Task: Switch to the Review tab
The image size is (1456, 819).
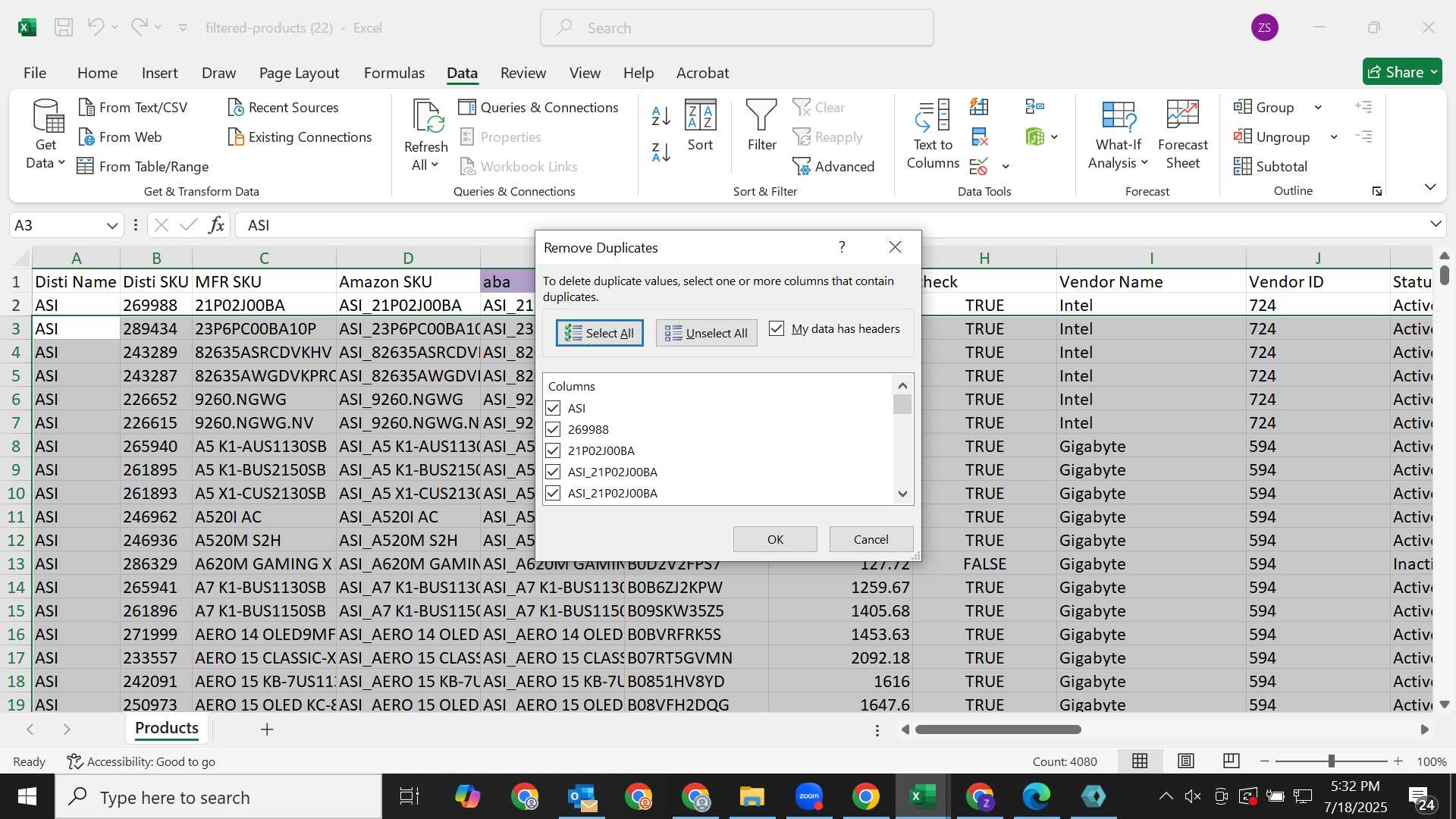Action: pos(522,73)
